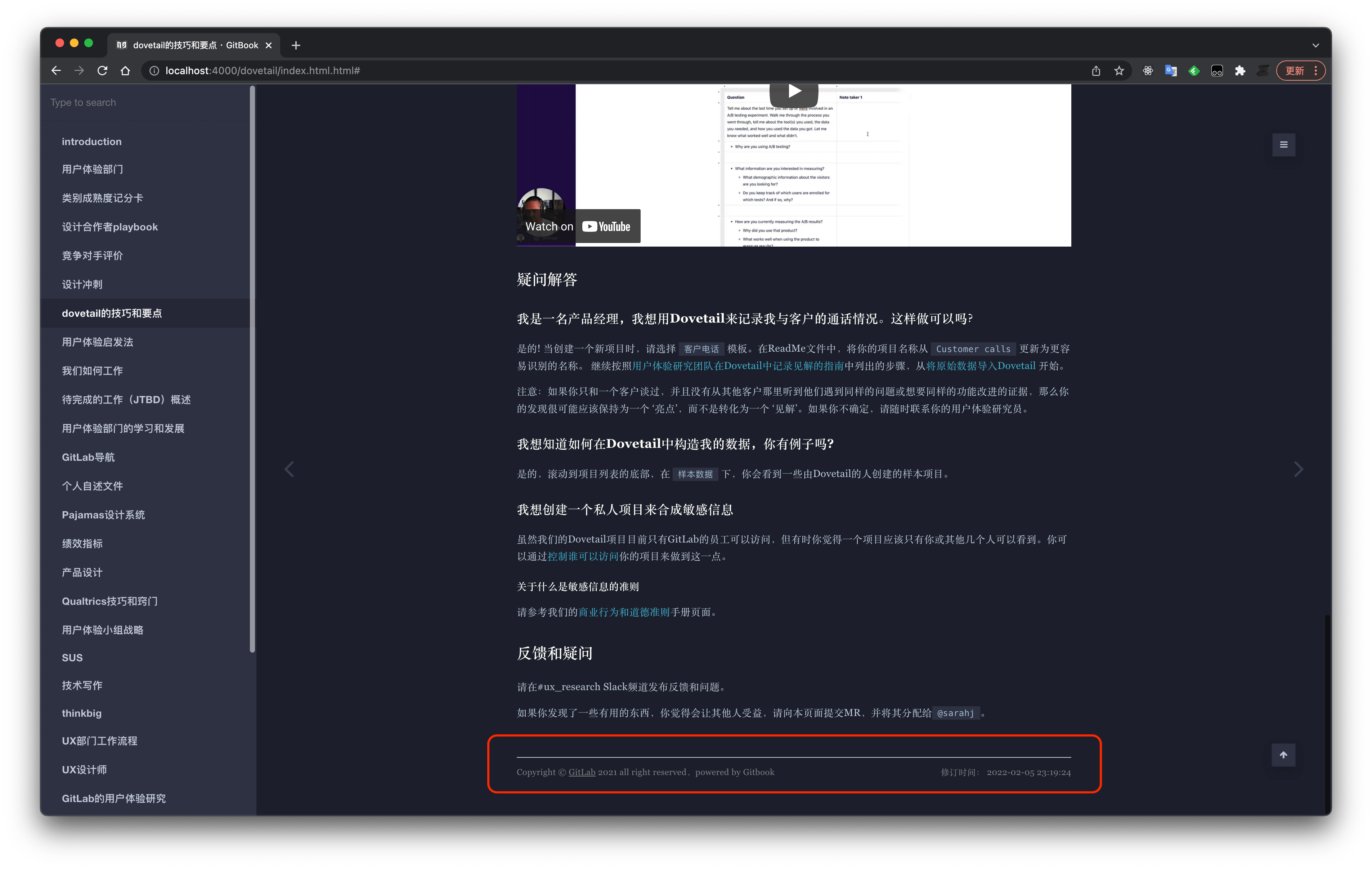1372x869 pixels.
Task: Toggle the bookmark star for this page
Action: tap(1118, 71)
